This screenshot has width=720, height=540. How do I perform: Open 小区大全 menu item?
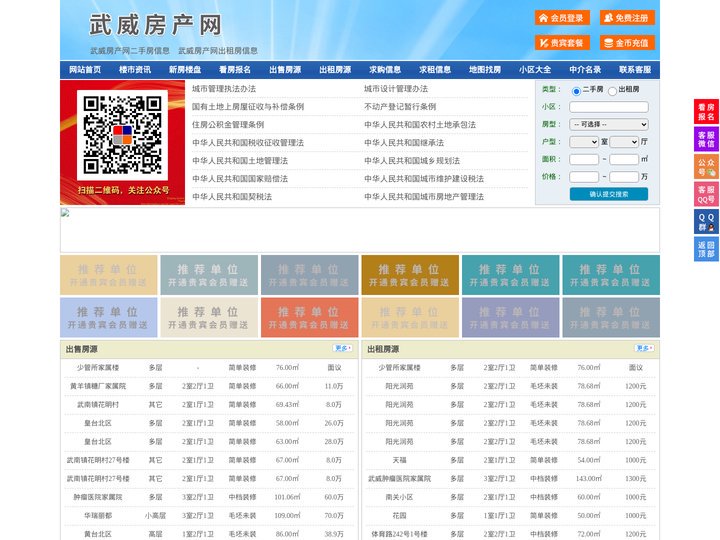pos(535,70)
